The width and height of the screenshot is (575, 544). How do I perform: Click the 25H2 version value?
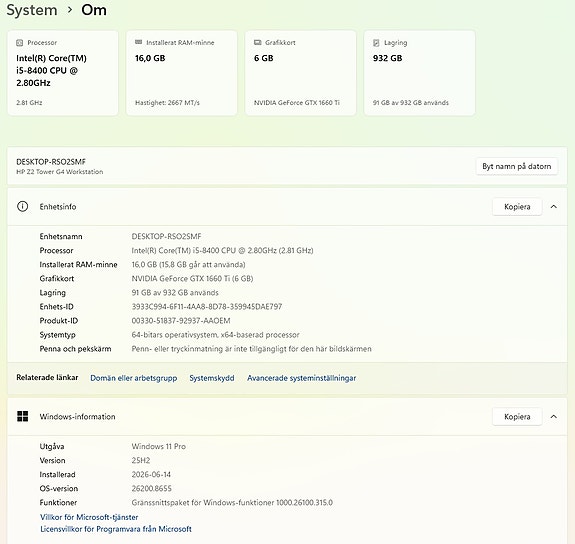click(x=141, y=460)
